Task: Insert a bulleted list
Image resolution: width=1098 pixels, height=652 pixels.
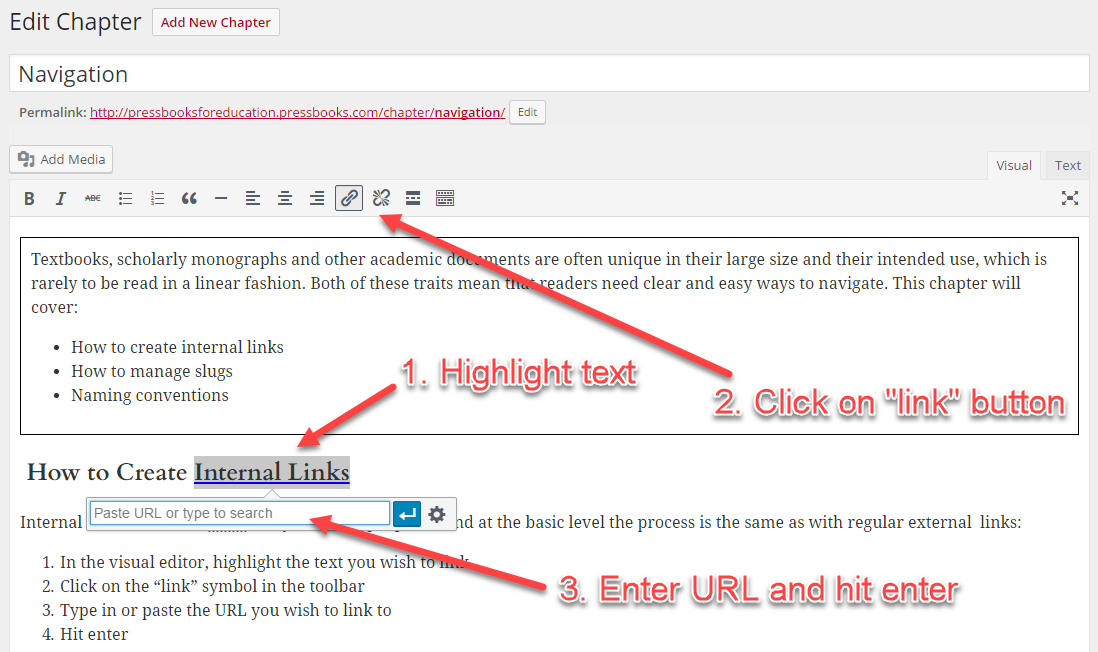Action: [x=125, y=199]
